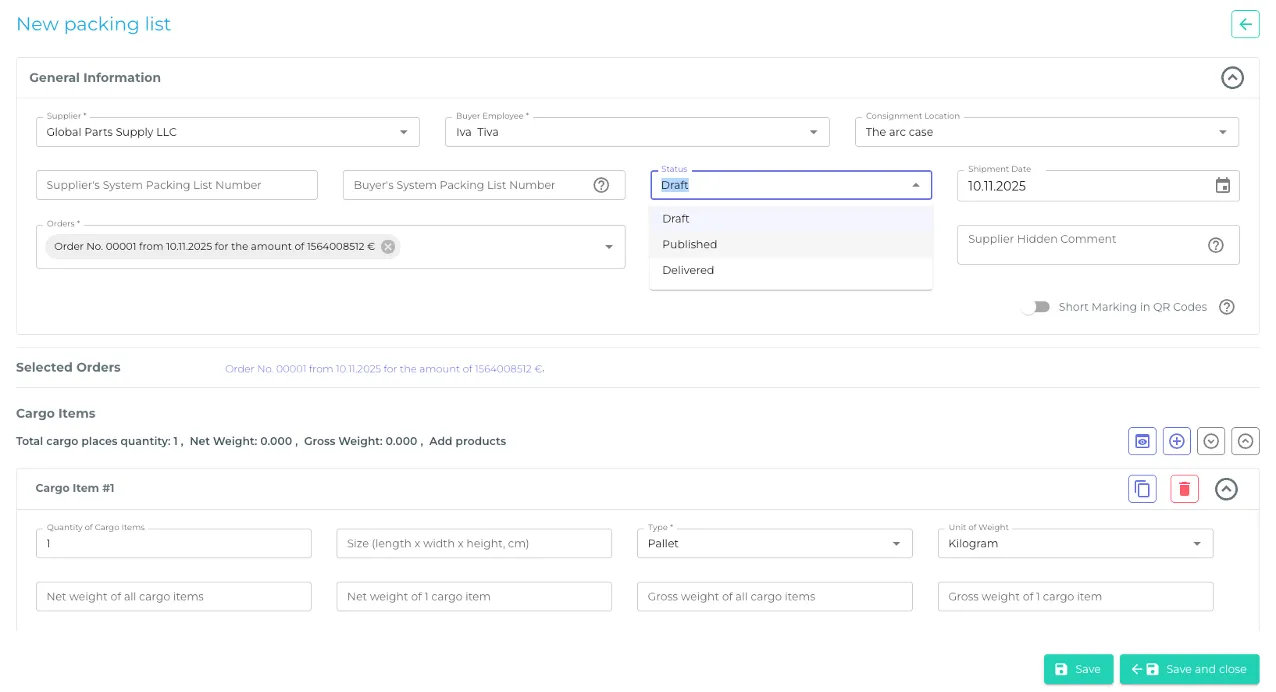This screenshot has height=692, width=1276.
Task: Open the Supplier dropdown
Action: 228,132
